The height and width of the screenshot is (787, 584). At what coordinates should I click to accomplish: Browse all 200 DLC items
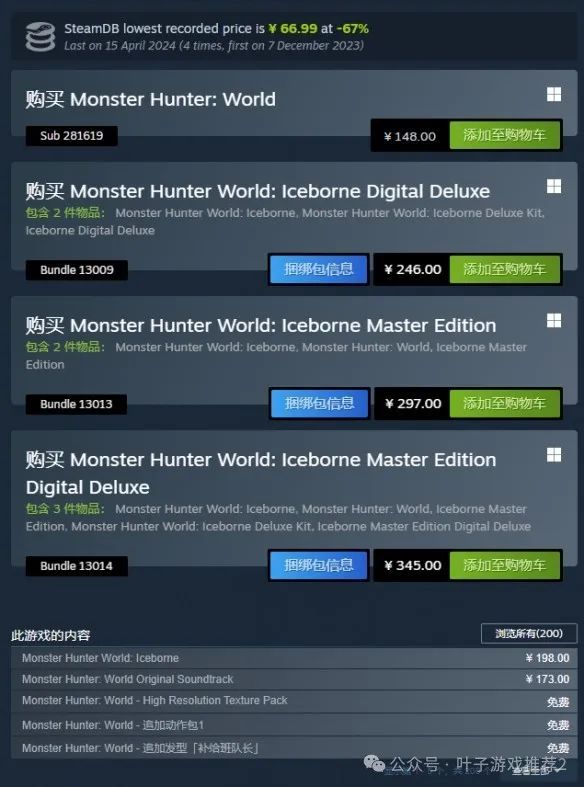[x=529, y=633]
